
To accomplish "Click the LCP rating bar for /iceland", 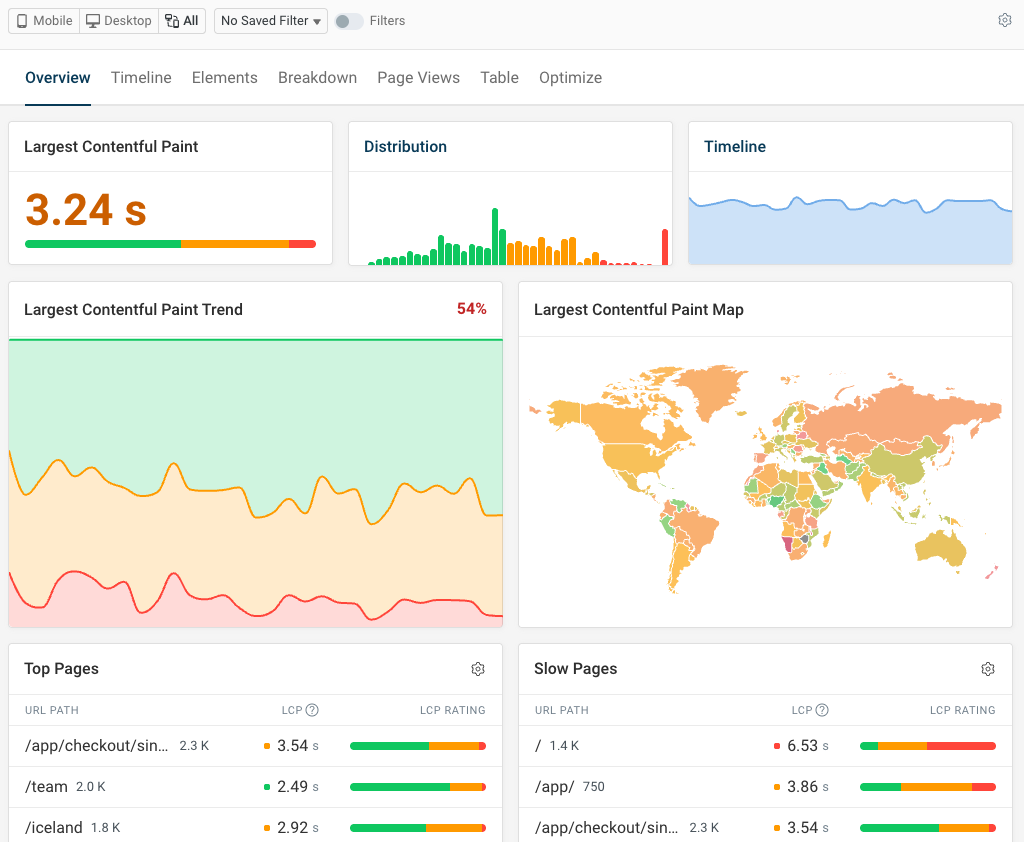I will 417,828.
